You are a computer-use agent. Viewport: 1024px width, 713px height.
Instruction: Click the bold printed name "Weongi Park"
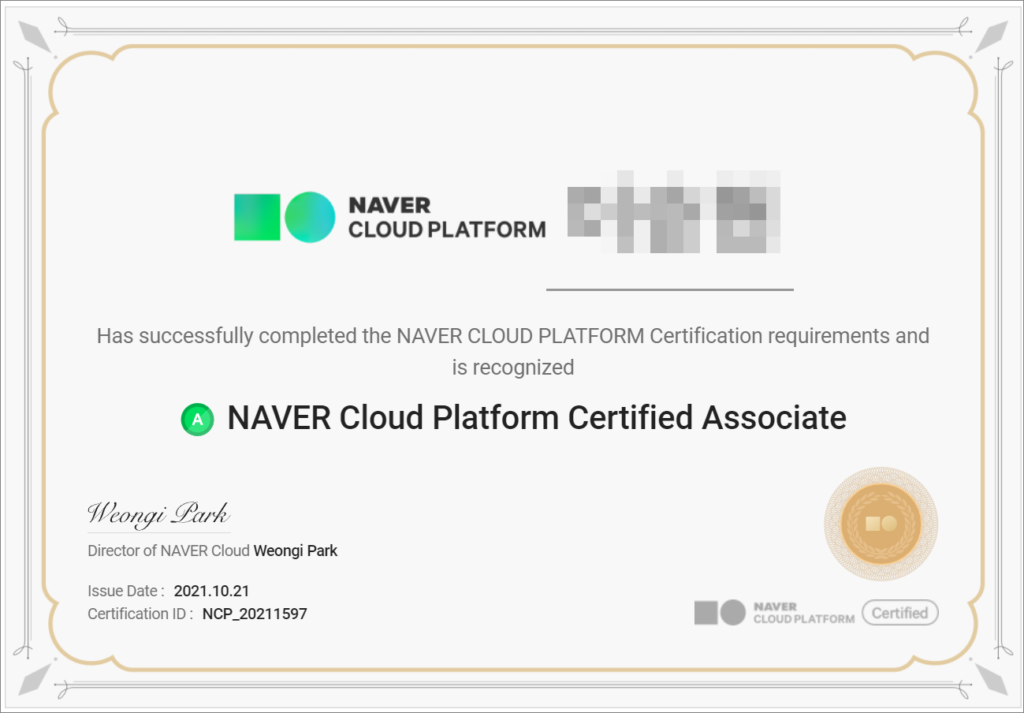coord(295,551)
